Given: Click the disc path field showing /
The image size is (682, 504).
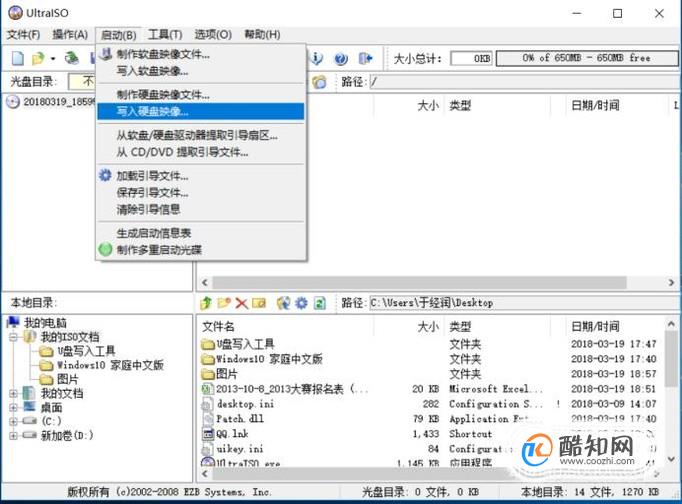Looking at the screenshot, I should [x=525, y=82].
